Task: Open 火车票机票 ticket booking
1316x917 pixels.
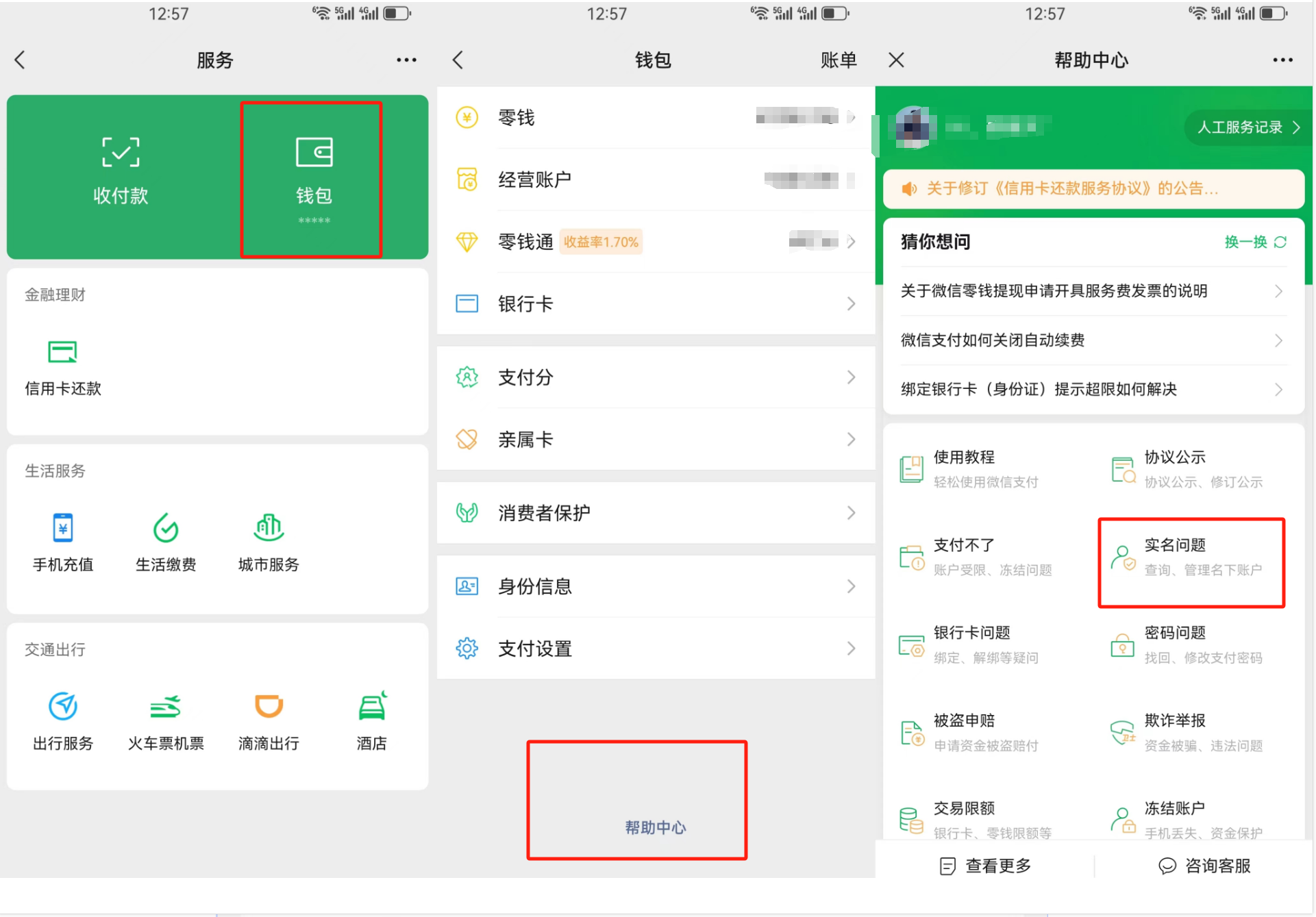Action: [166, 722]
